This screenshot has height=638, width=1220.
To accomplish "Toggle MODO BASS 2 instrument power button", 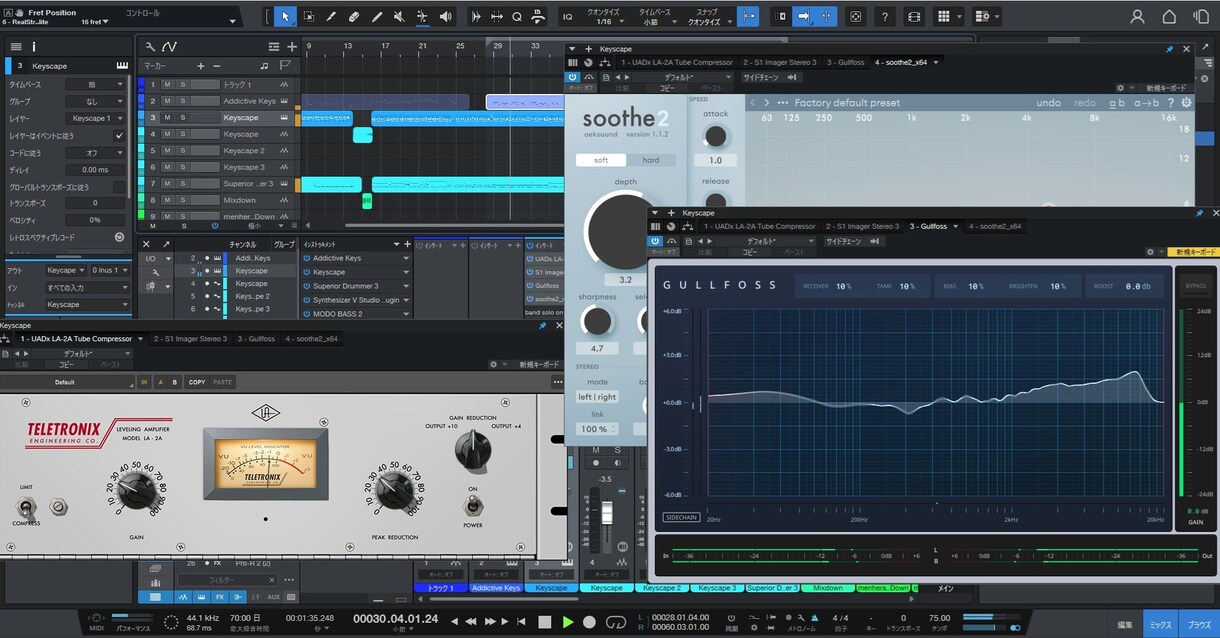I will pyautogui.click(x=307, y=313).
